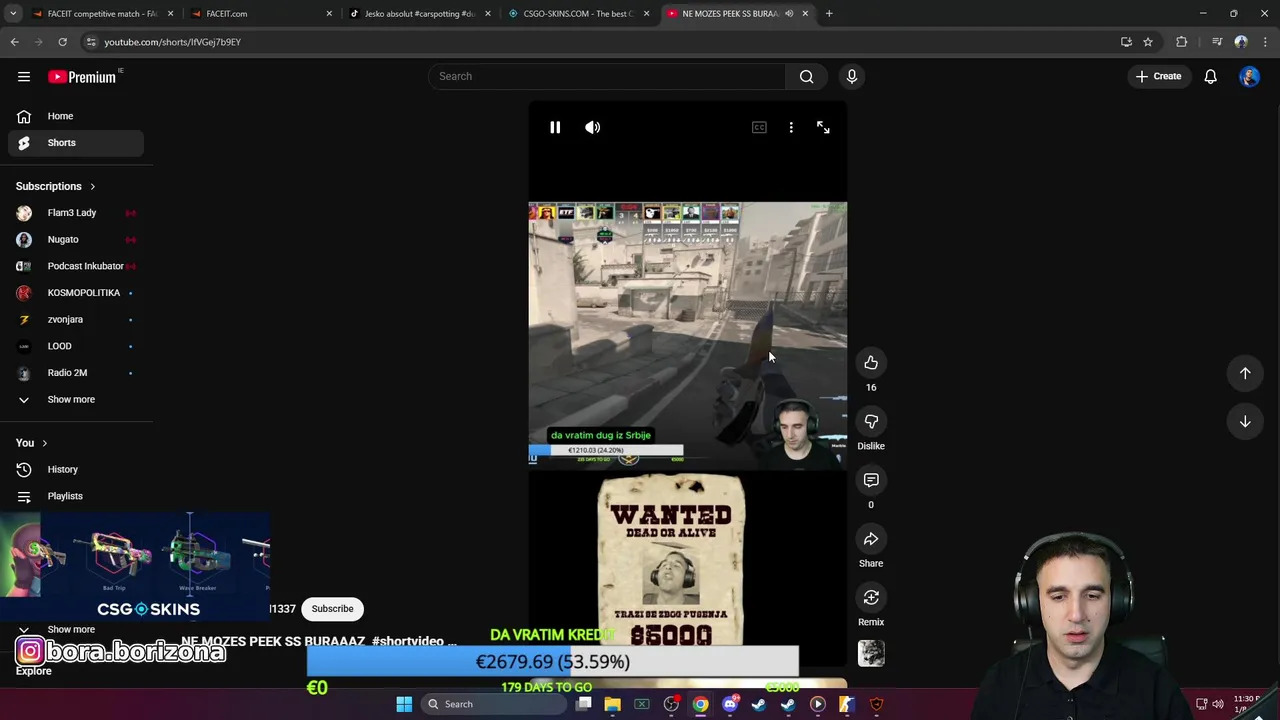The width and height of the screenshot is (1280, 720).
Task: Open a new browser tab
Action: (829, 14)
